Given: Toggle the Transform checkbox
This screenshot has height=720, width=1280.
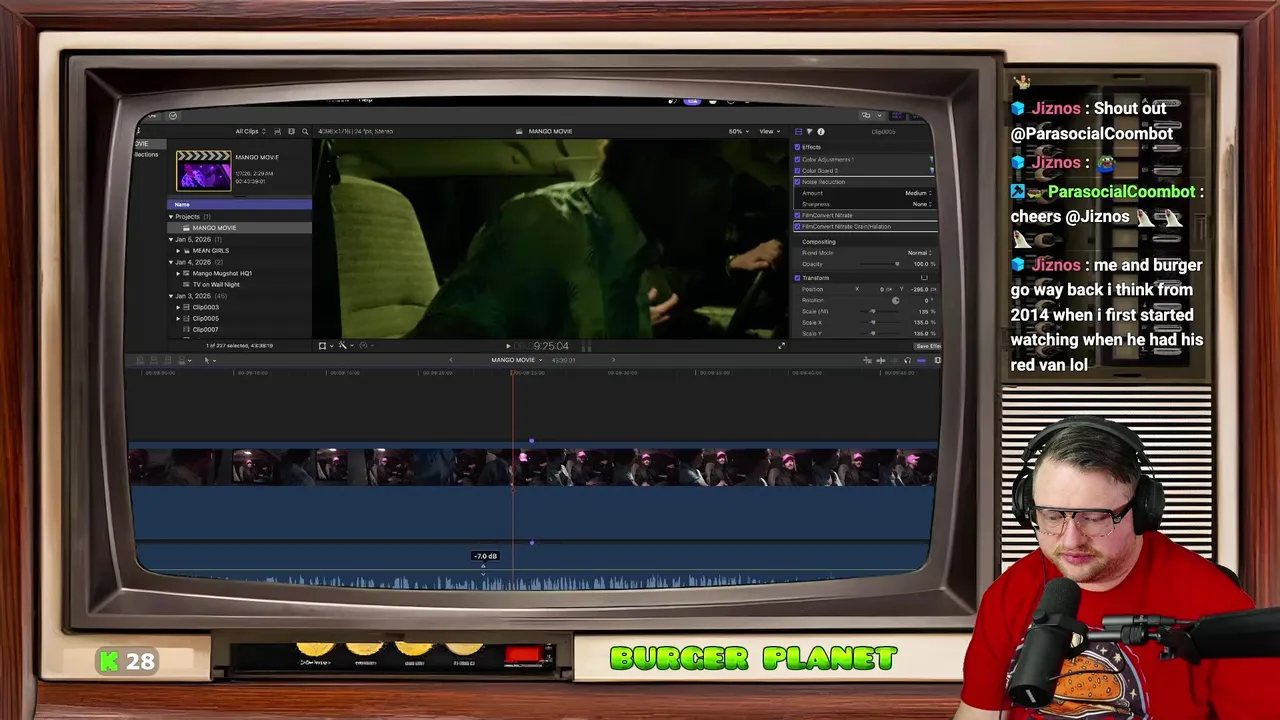Looking at the screenshot, I should coord(797,278).
